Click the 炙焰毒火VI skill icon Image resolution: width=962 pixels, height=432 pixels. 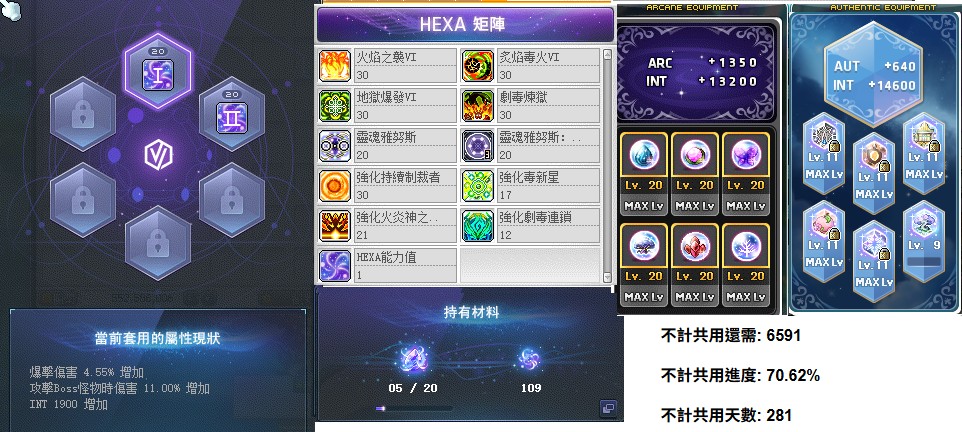478,66
